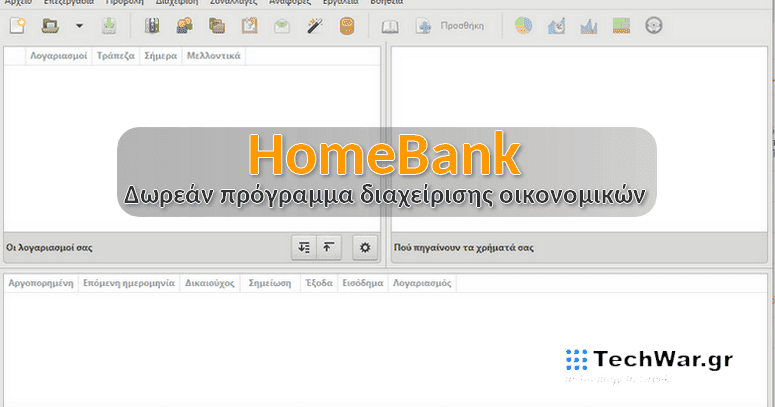Click the Εισόδημα column header
775x407 pixels.
click(363, 283)
